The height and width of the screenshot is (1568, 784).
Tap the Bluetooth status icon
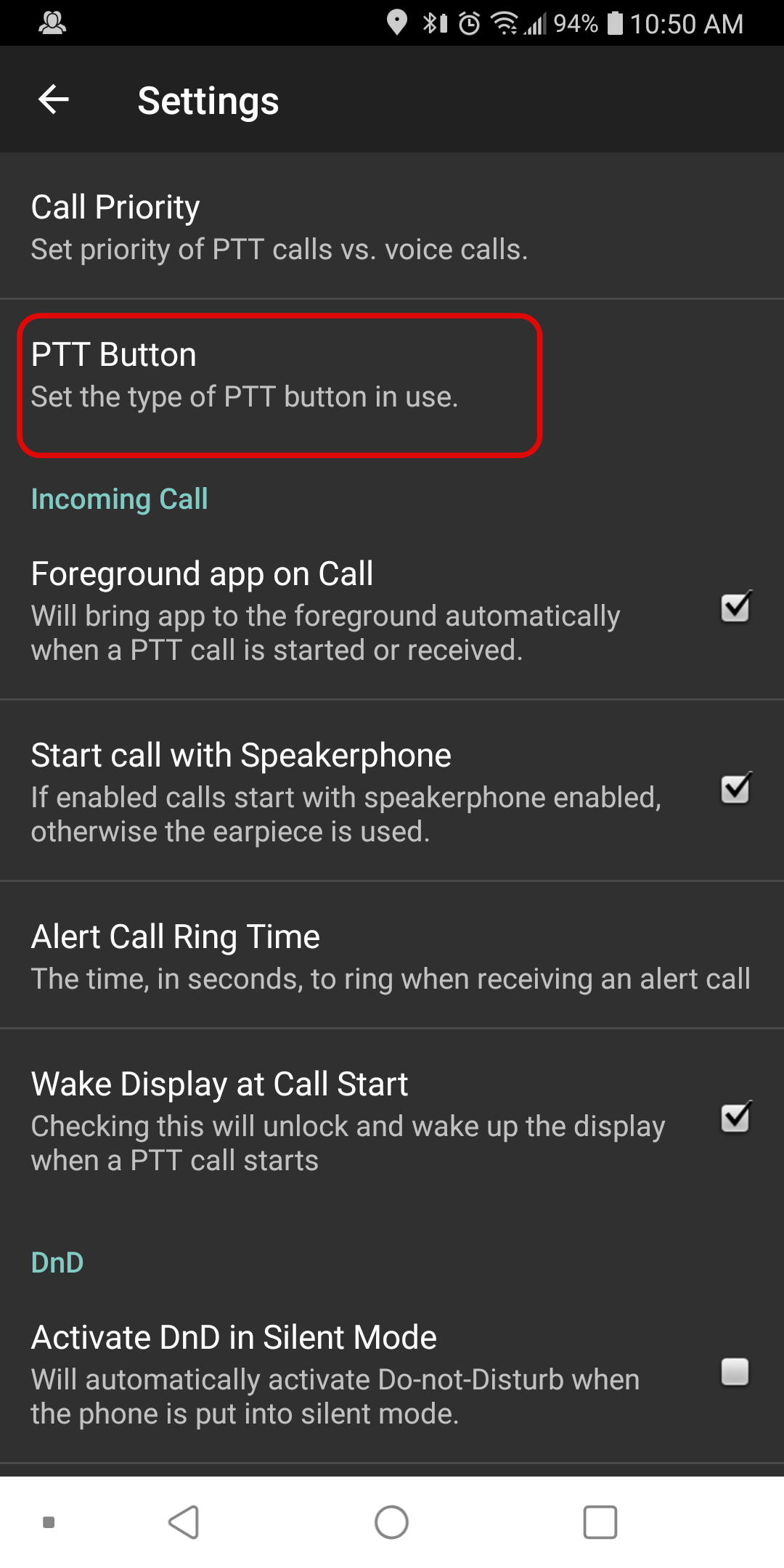[435, 23]
